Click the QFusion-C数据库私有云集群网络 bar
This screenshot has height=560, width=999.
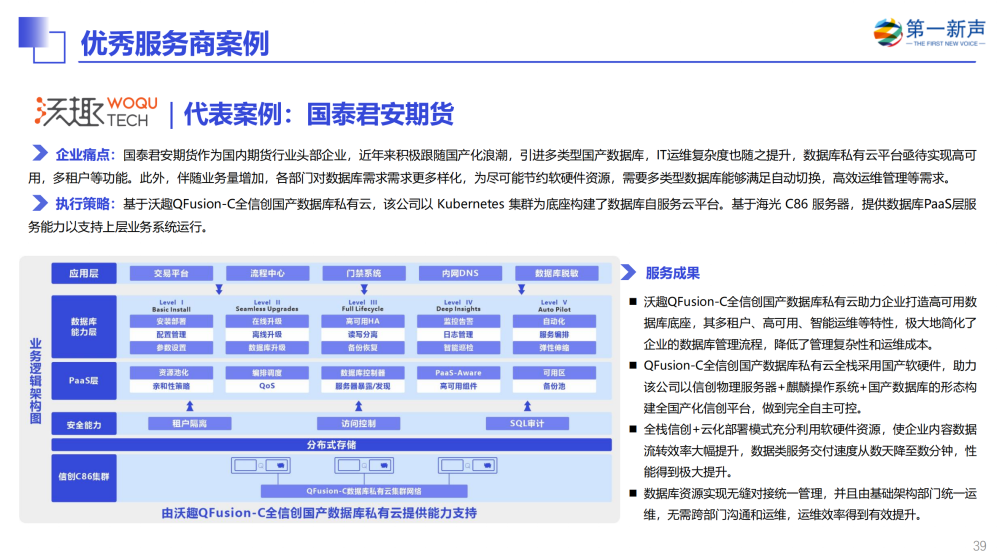[x=364, y=491]
